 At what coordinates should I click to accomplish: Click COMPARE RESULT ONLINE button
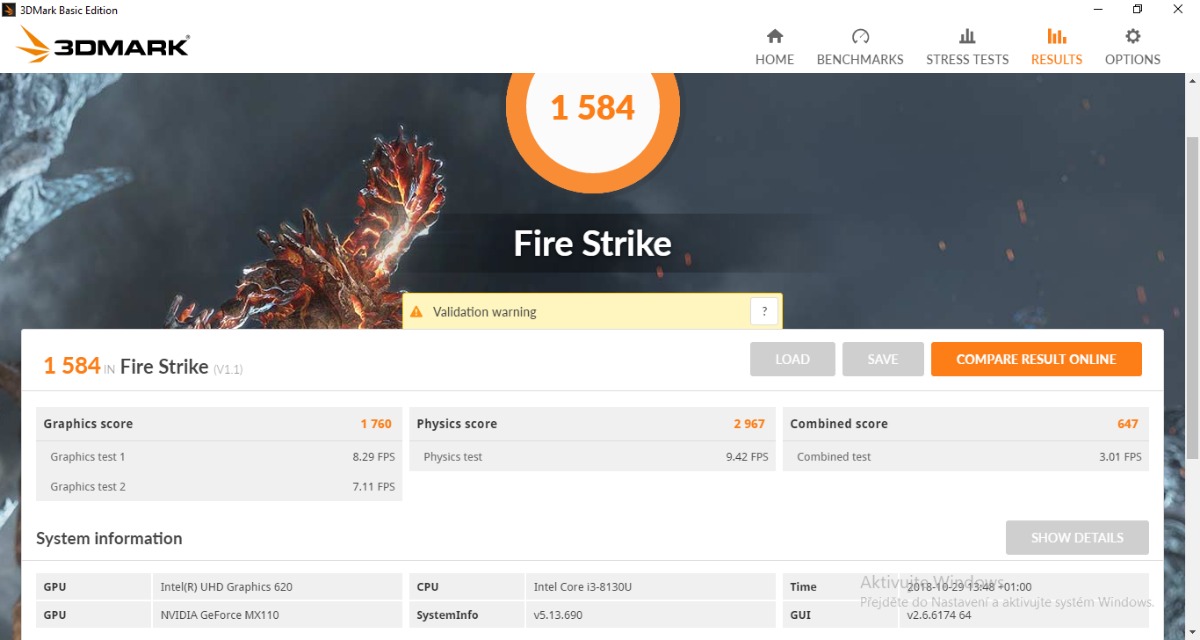click(x=1035, y=359)
